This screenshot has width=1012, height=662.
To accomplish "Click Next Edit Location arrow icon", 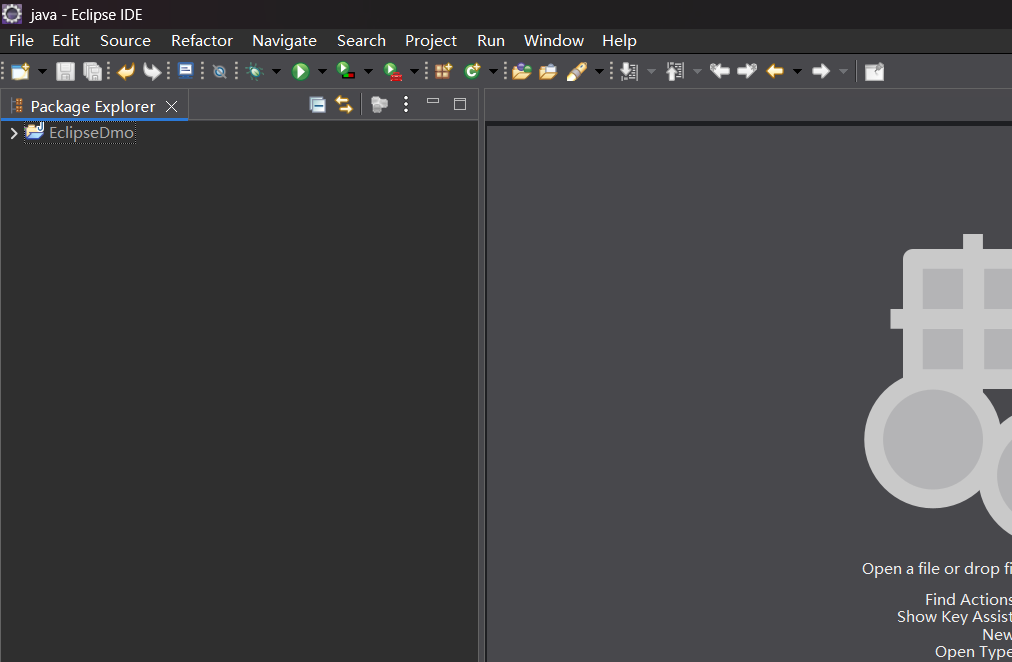I will 747,70.
